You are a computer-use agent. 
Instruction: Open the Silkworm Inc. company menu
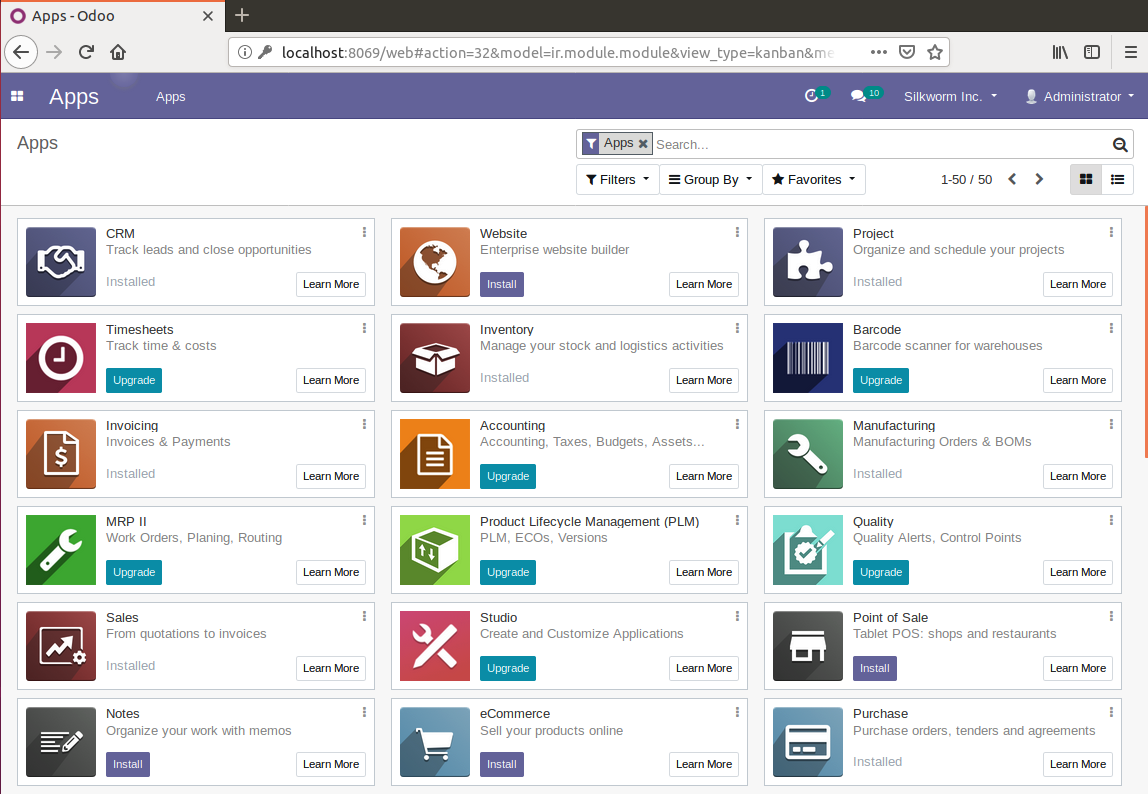coord(950,96)
